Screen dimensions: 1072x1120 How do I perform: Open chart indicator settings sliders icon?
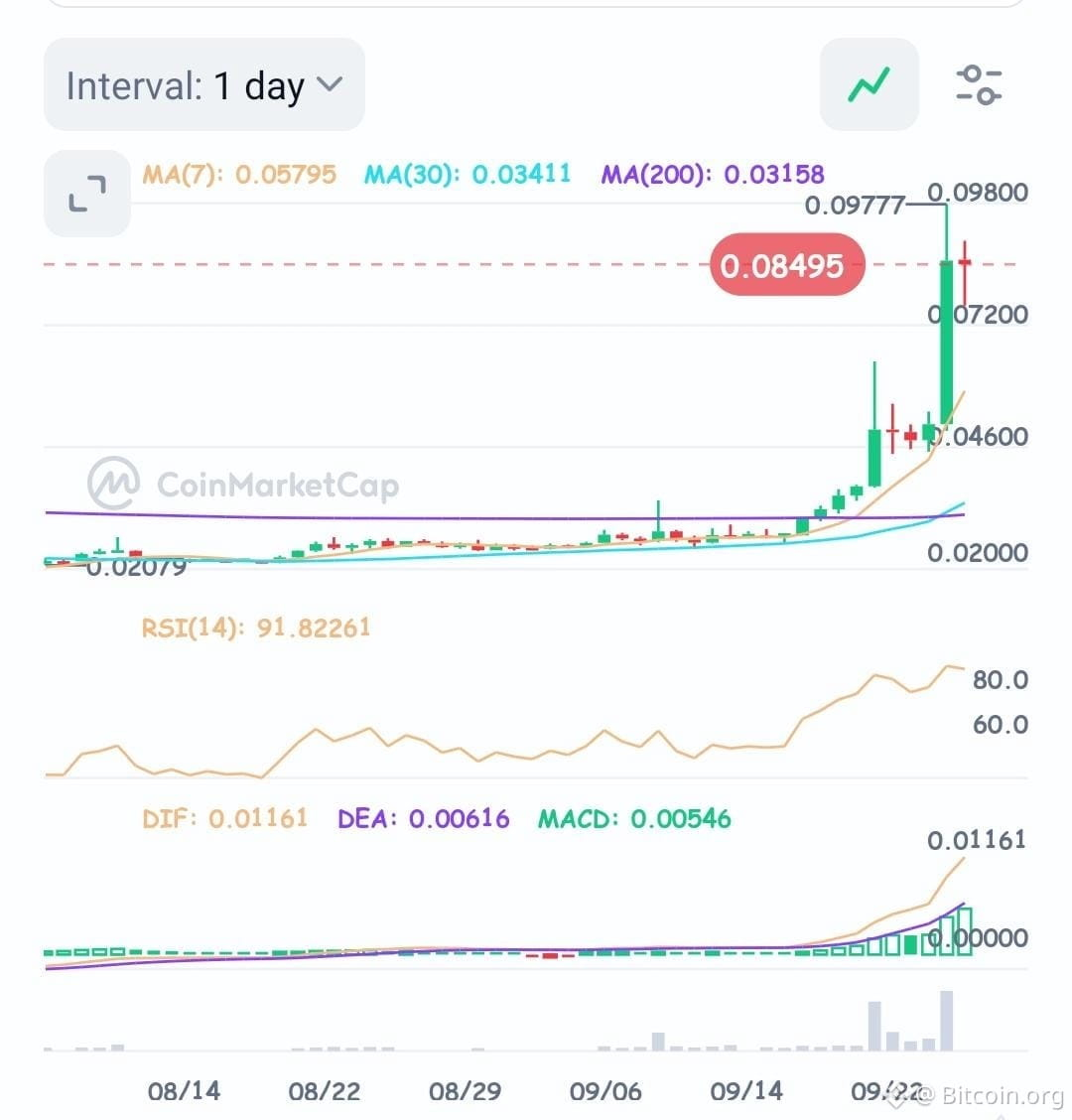[979, 85]
